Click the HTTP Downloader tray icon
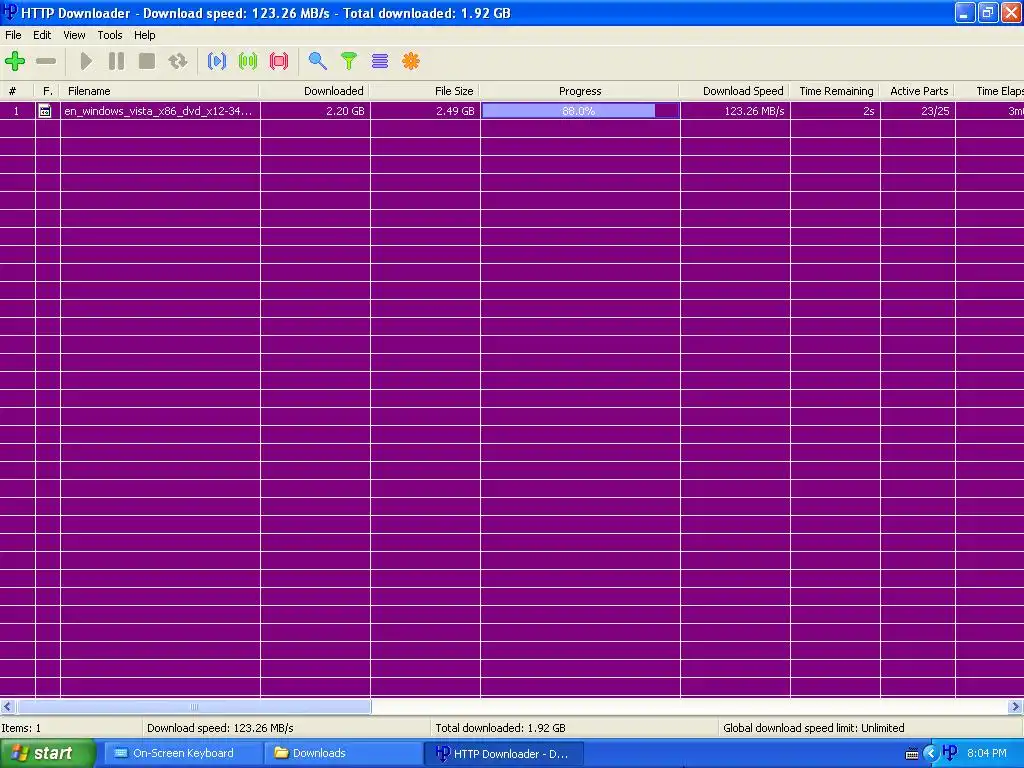 [x=950, y=753]
